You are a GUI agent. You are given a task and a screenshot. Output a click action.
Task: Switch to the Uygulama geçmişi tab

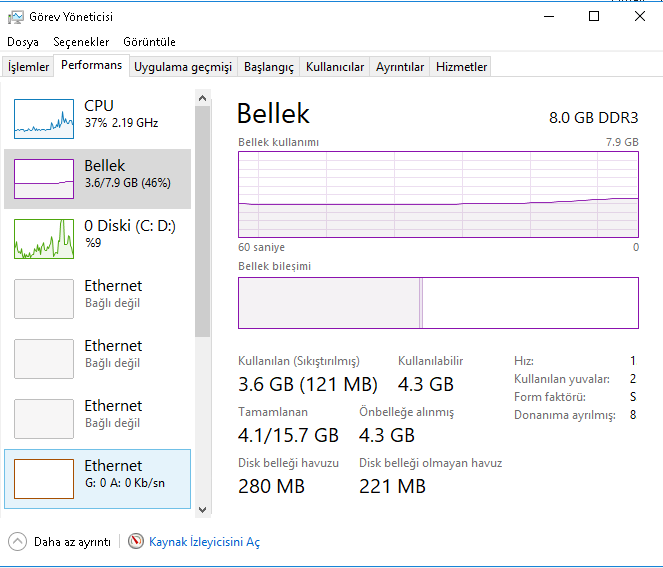[183, 67]
